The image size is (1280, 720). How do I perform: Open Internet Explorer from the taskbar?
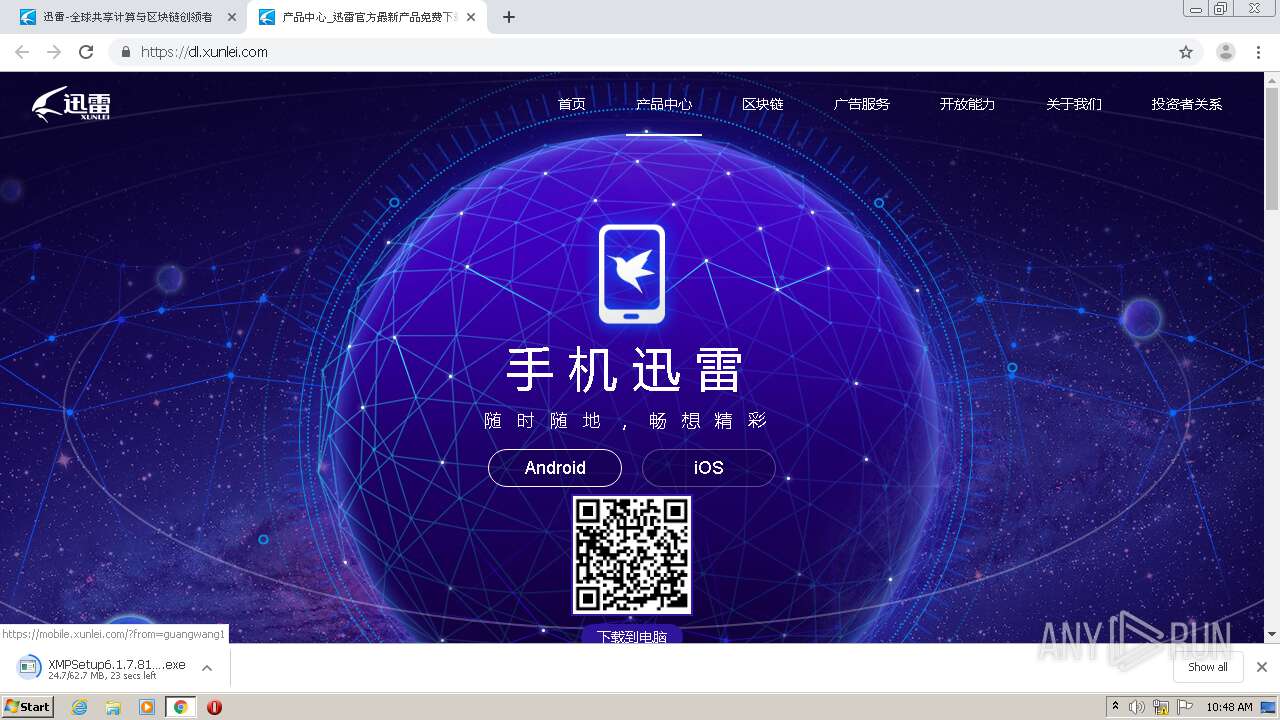point(79,707)
